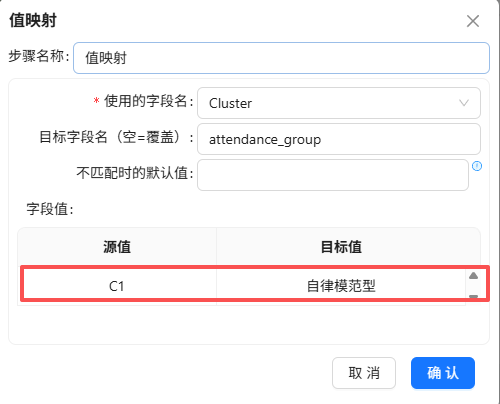Click the scroll up arrow in the table
Viewport: 500px width, 404px height.
pyautogui.click(x=473, y=275)
